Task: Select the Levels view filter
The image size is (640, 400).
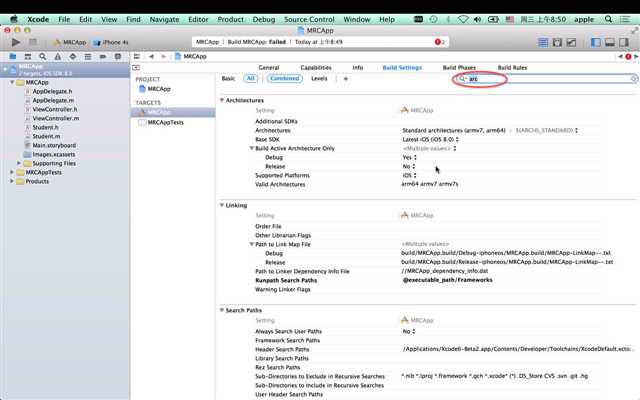Action: click(x=319, y=78)
